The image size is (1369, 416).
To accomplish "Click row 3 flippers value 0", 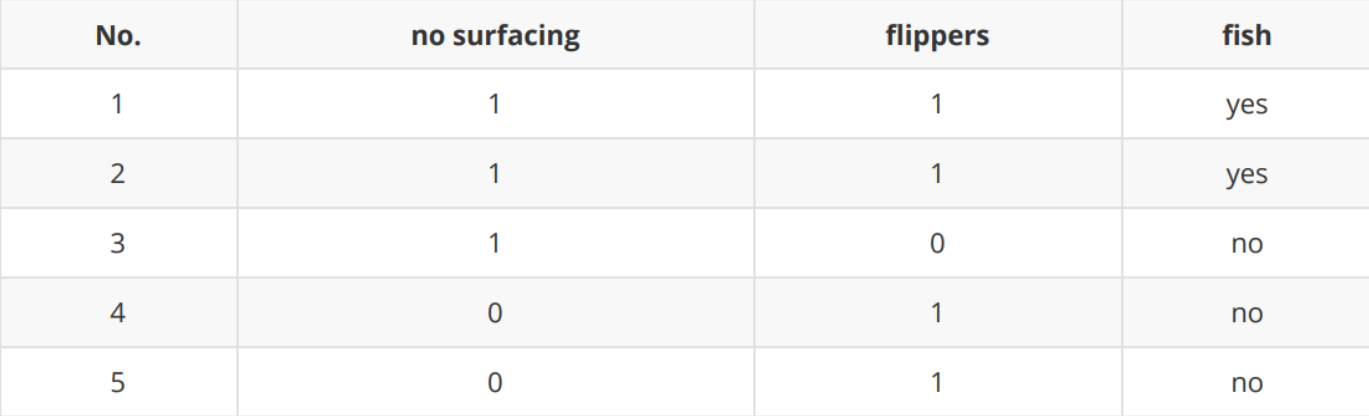I will 937,243.
